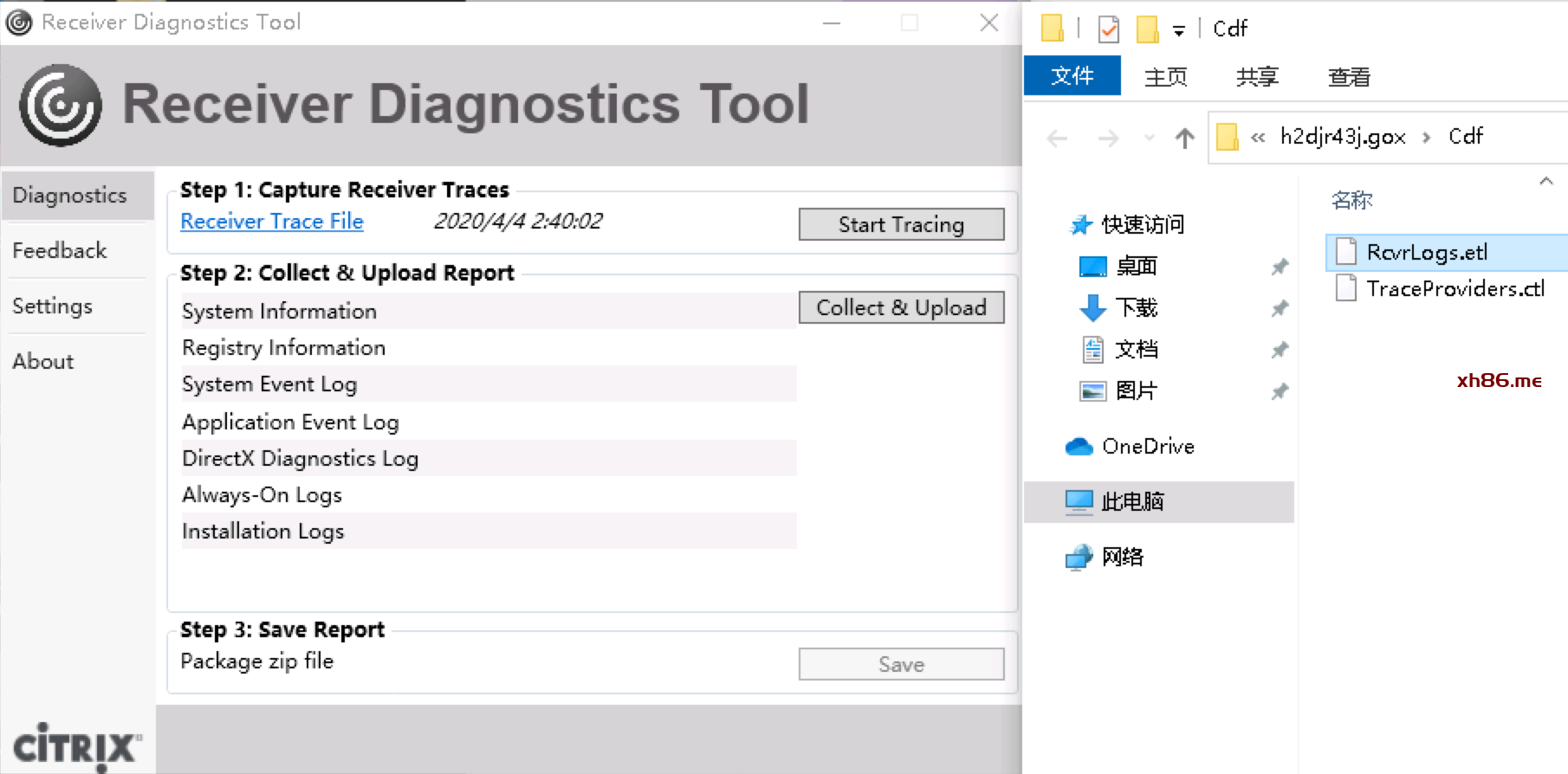
Task: Open 桌面 in navigation pane
Action: (x=1137, y=266)
